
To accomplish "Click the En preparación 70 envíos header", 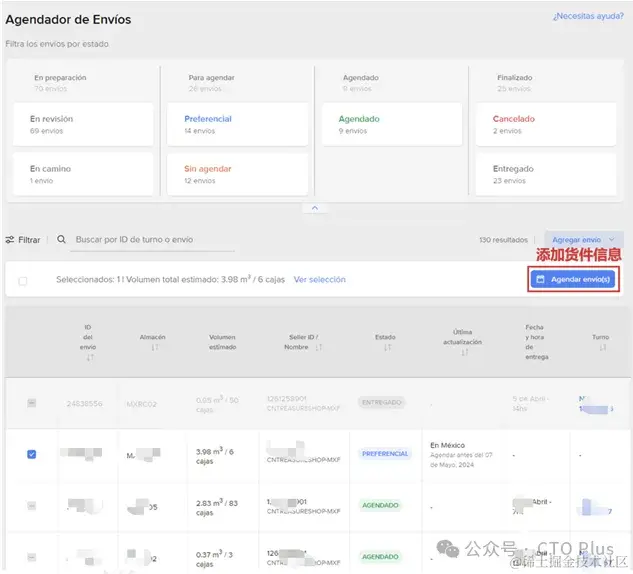I will pyautogui.click(x=60, y=83).
